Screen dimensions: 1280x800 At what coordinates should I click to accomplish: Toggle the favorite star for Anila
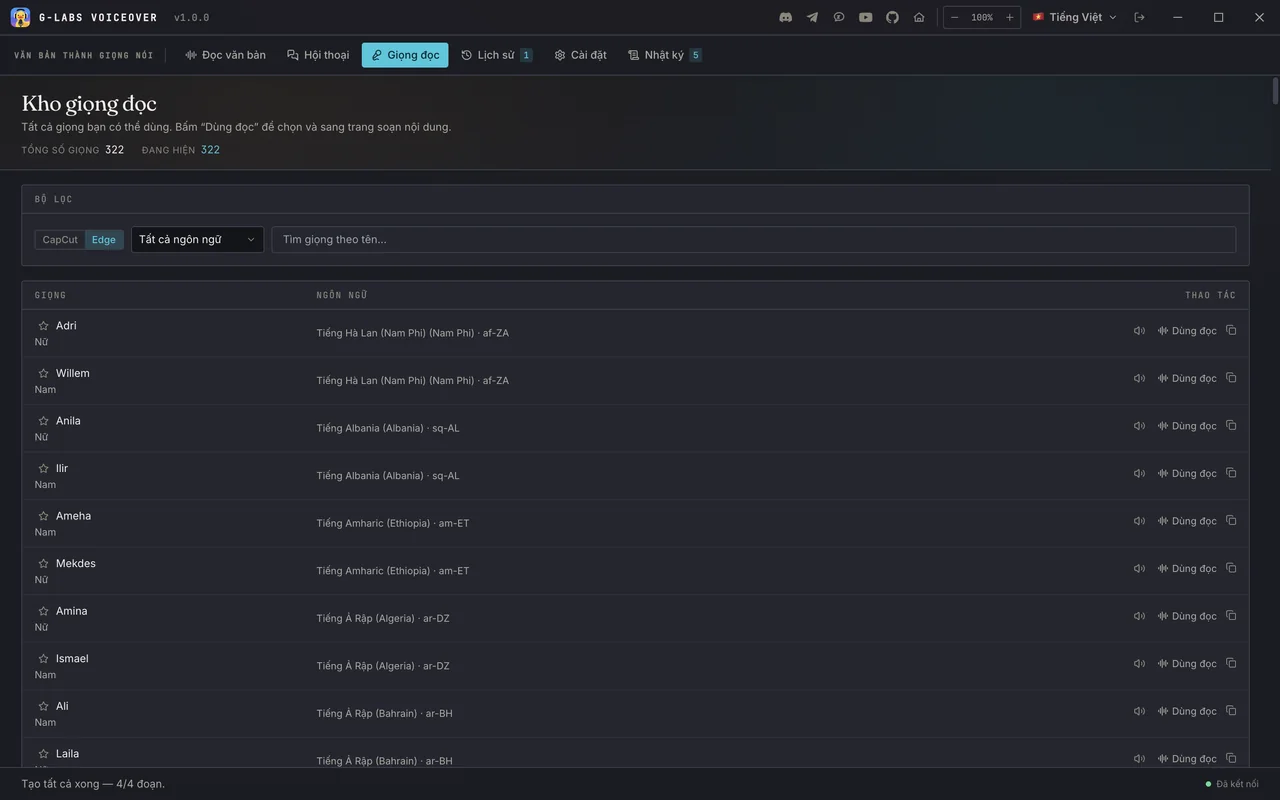tap(43, 421)
